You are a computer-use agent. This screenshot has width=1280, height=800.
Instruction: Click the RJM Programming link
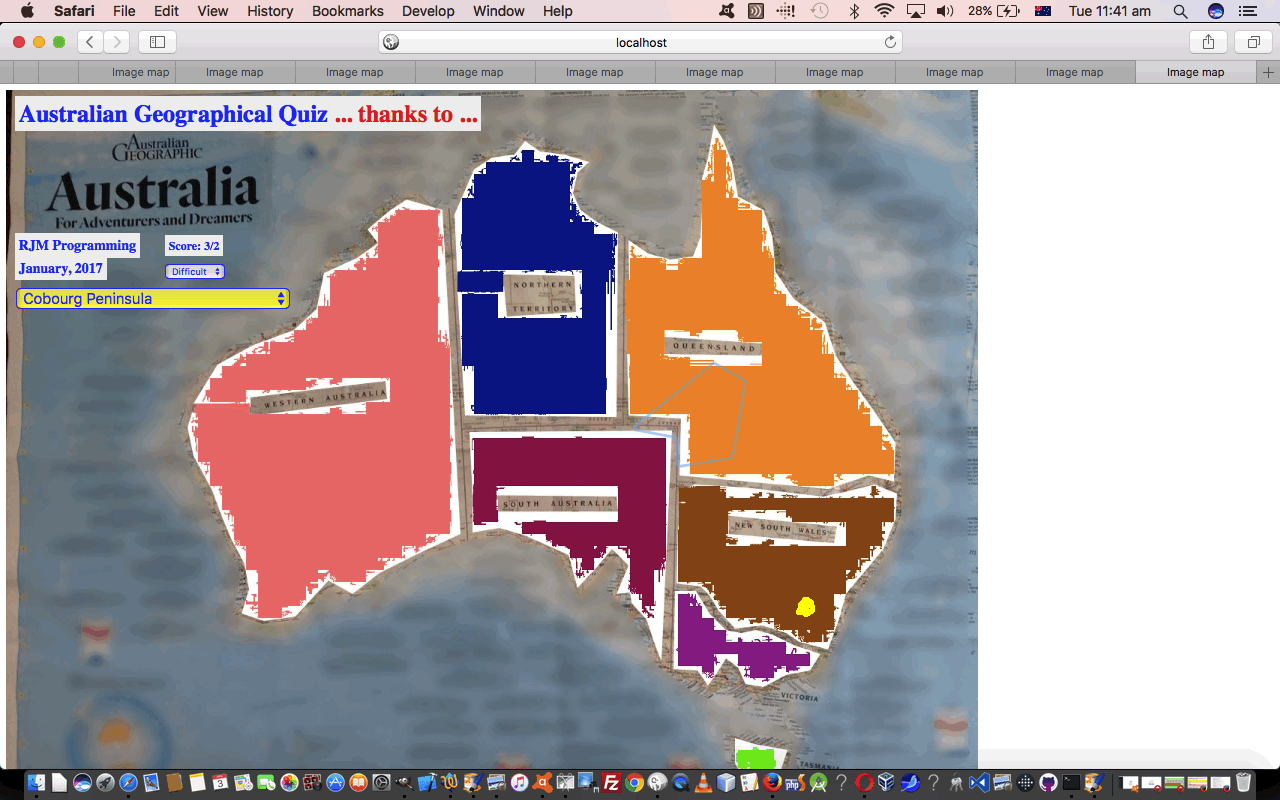[77, 245]
